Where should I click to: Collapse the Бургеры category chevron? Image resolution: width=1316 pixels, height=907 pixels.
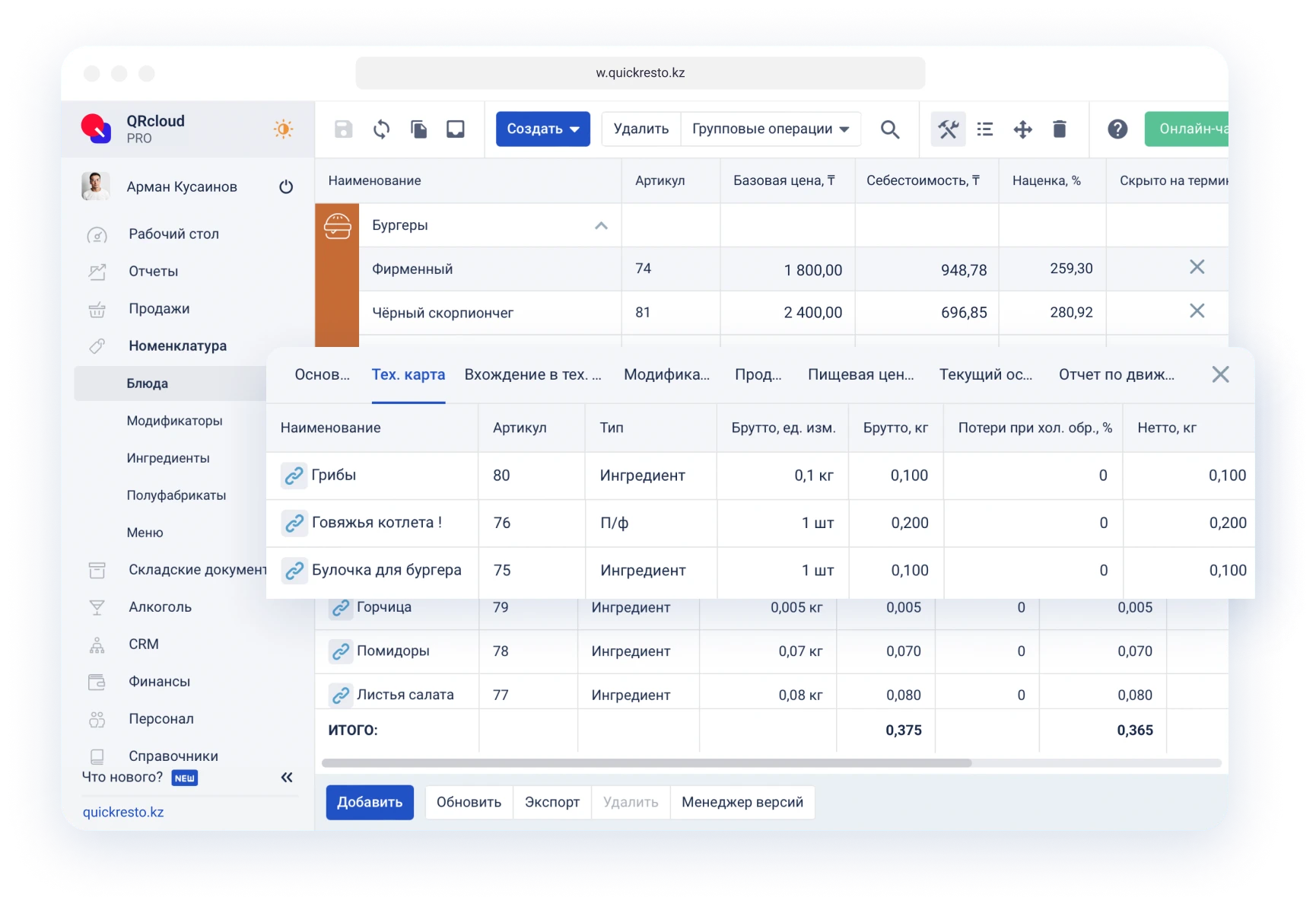point(601,225)
